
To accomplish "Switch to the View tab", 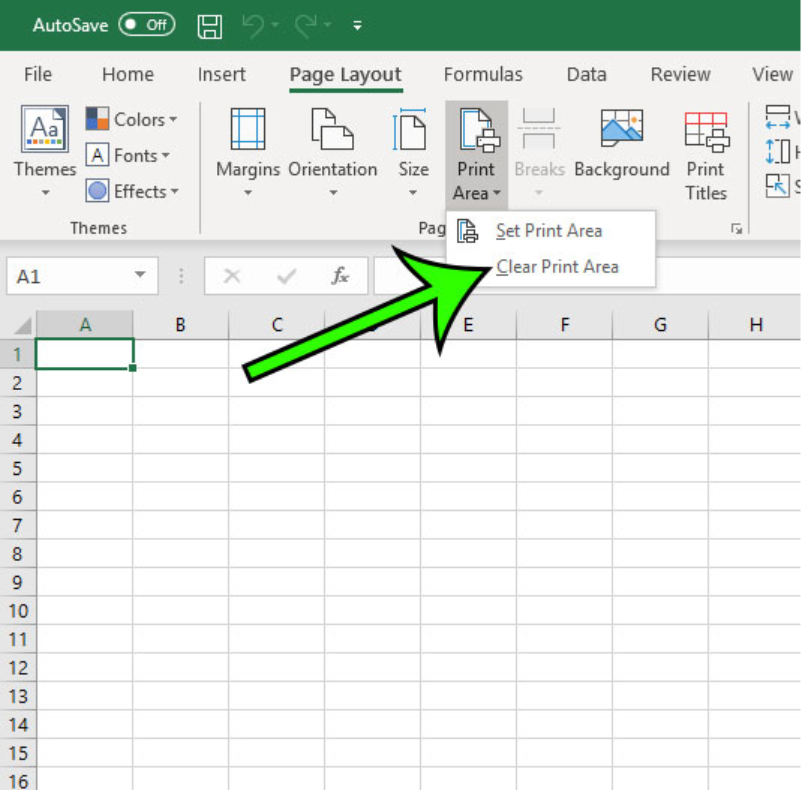I will [x=772, y=75].
